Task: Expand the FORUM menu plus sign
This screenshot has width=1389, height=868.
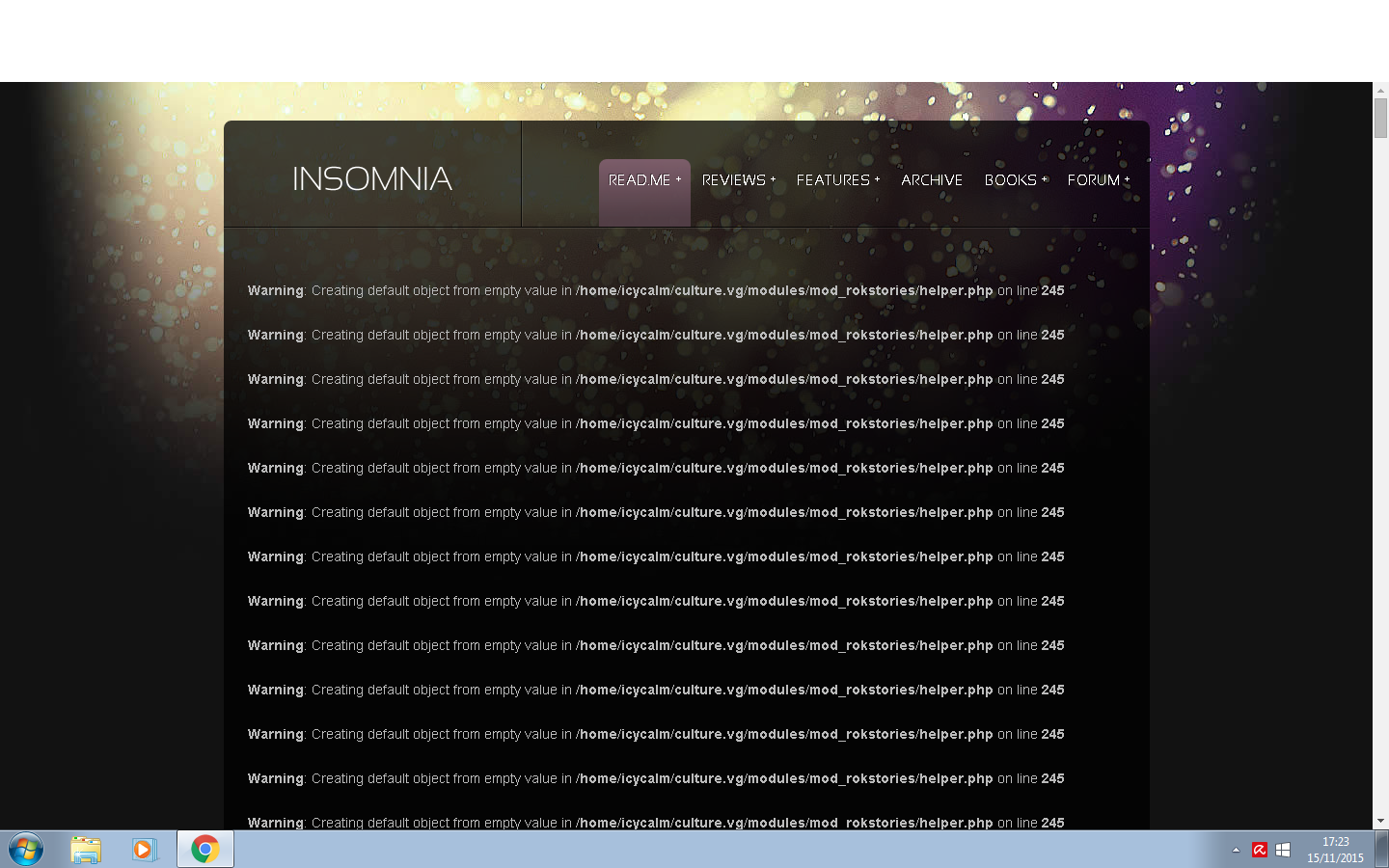Action: tap(1127, 179)
